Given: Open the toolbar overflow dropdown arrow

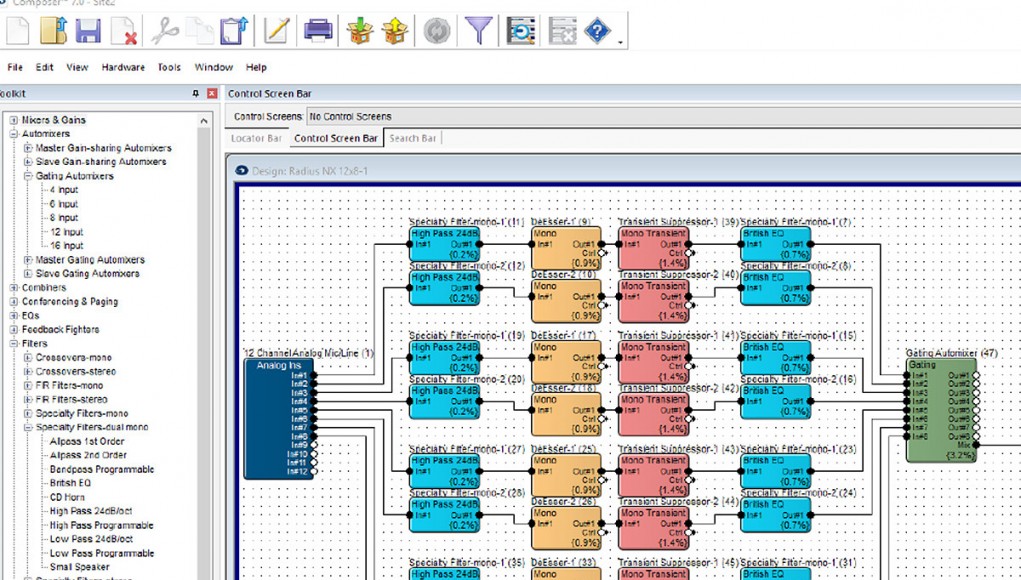Looking at the screenshot, I should [x=621, y=42].
